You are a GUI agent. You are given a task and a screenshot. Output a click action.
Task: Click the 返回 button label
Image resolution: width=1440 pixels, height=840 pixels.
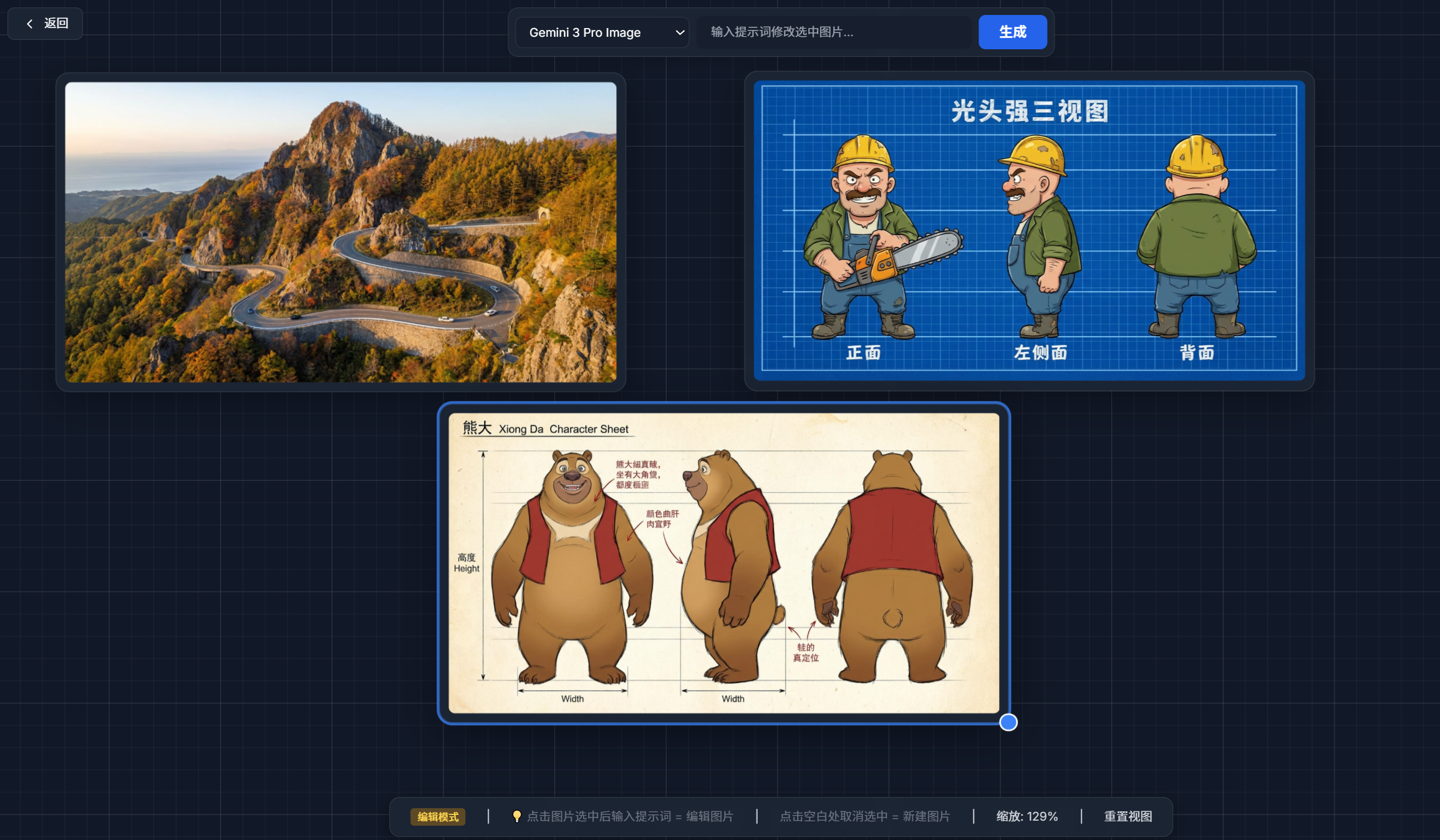click(56, 24)
